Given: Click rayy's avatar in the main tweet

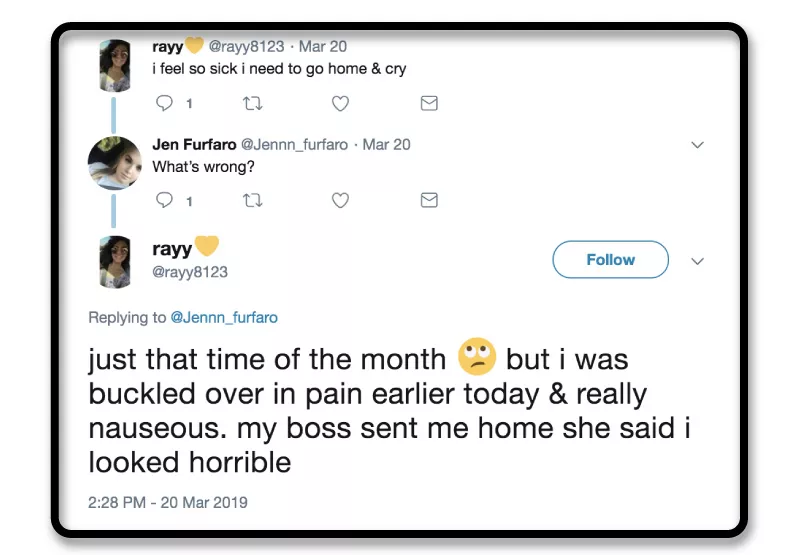Looking at the screenshot, I should (x=115, y=261).
